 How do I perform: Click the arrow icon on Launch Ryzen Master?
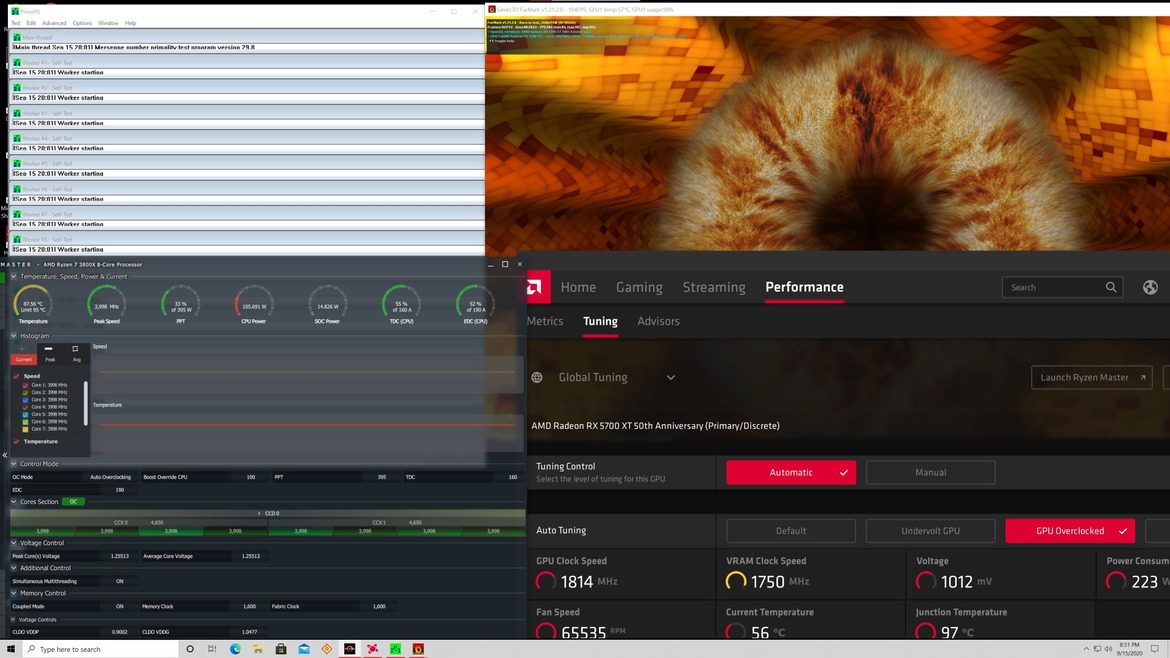[x=1142, y=377]
